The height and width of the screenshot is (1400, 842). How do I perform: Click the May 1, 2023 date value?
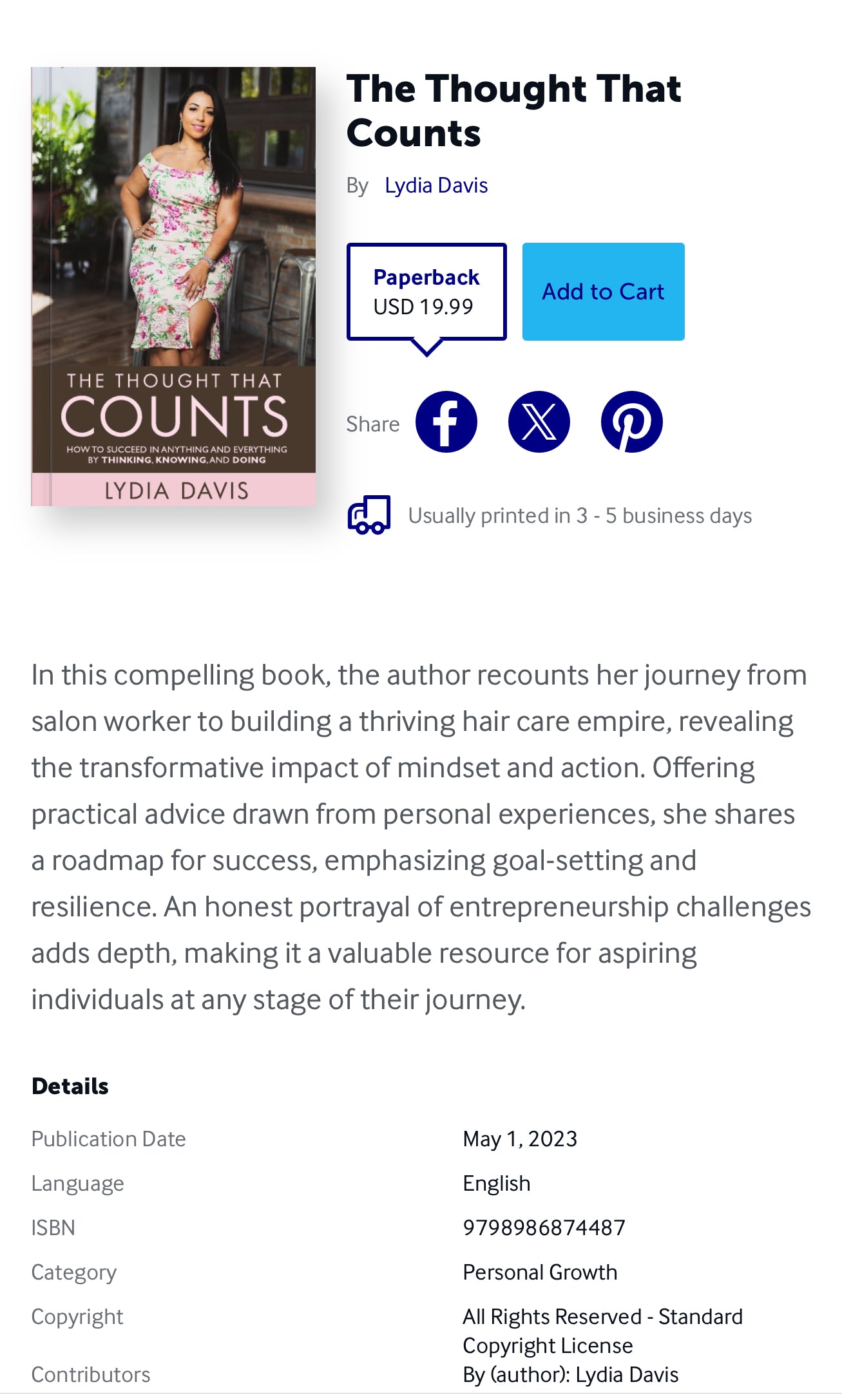click(520, 1139)
